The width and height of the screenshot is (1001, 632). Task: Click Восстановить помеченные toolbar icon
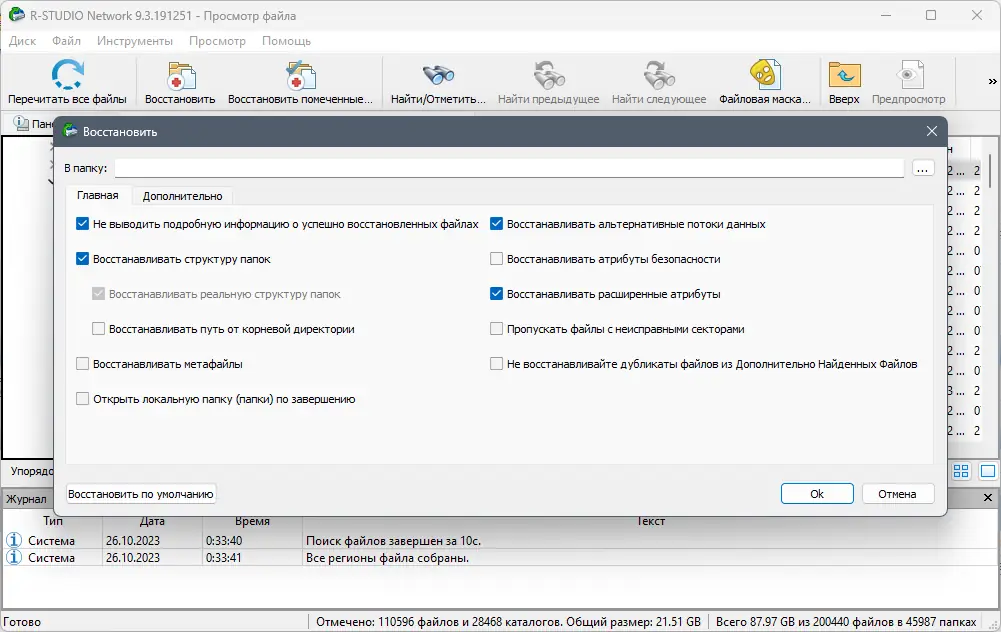pos(300,76)
